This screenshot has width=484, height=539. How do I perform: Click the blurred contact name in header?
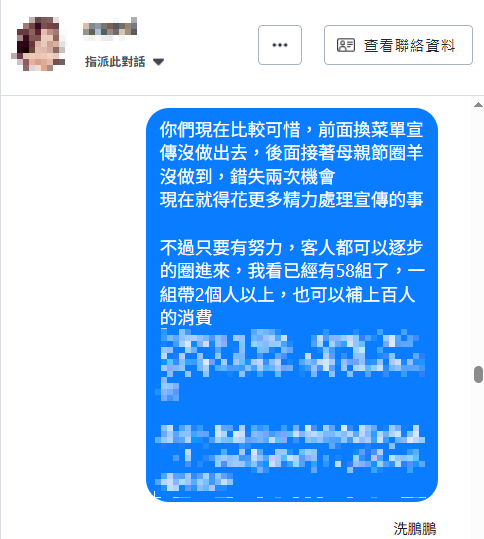[110, 29]
